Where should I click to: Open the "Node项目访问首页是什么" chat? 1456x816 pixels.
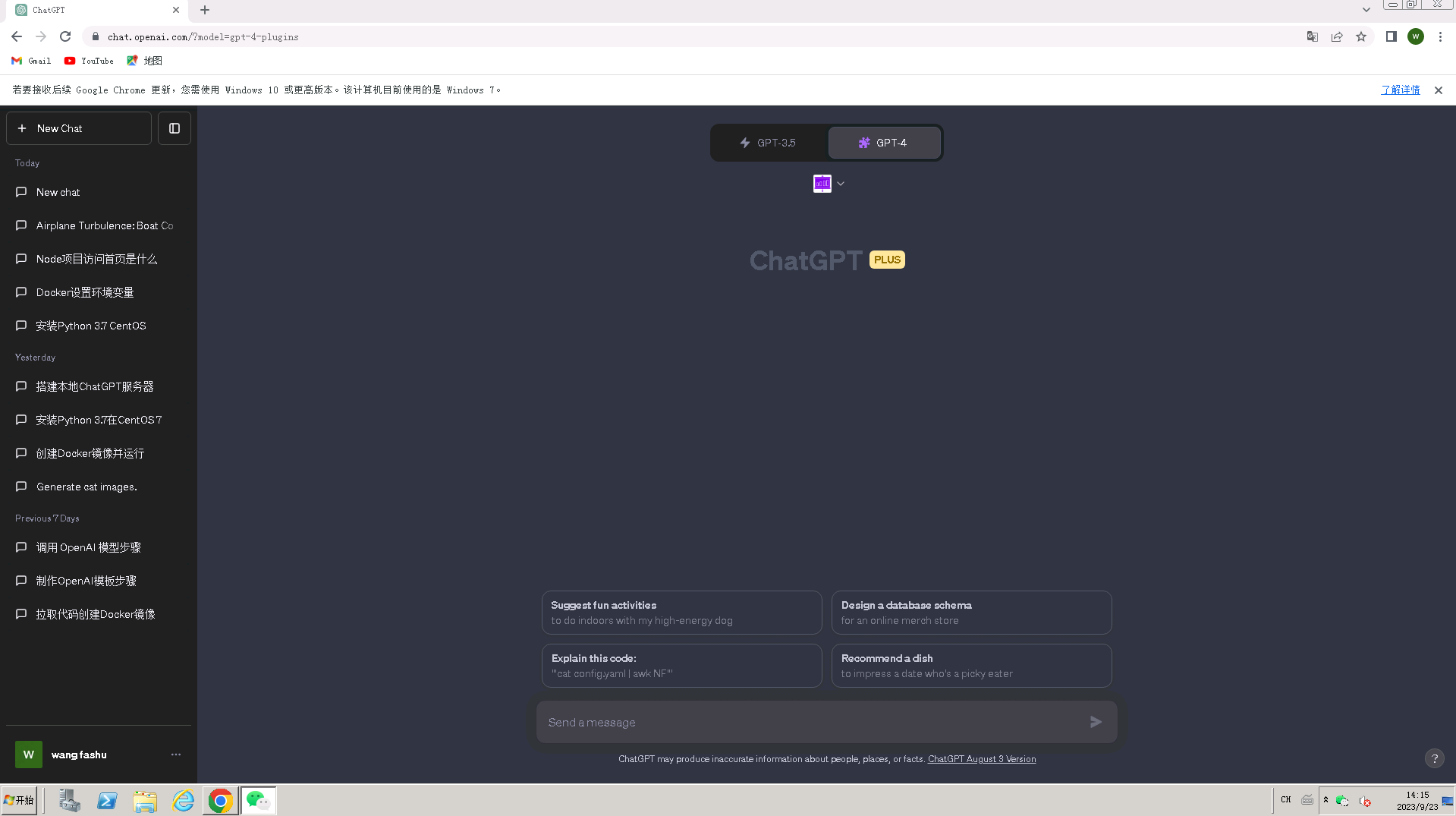[99, 259]
